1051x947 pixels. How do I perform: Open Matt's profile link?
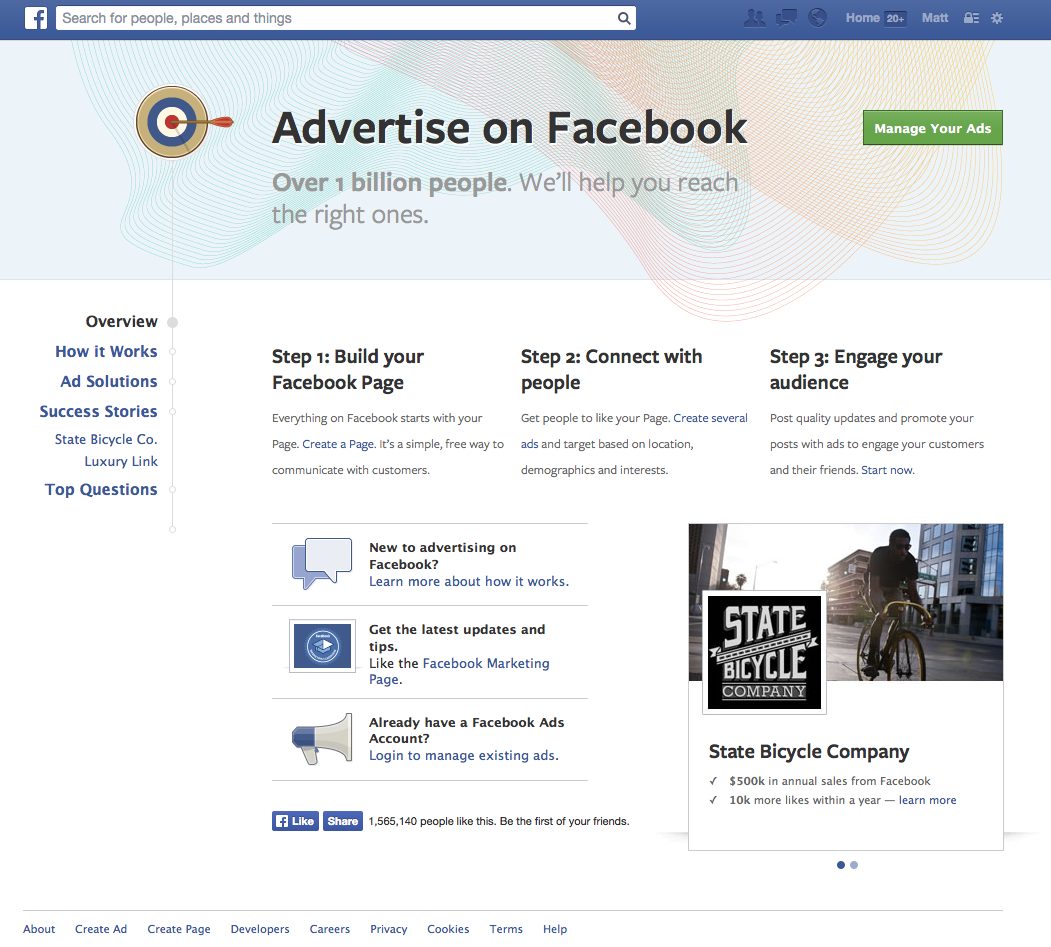[x=934, y=18]
